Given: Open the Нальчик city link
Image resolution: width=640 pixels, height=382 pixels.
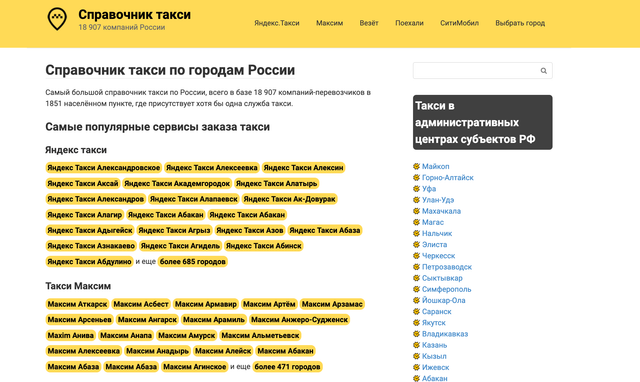Looking at the screenshot, I should click(437, 233).
